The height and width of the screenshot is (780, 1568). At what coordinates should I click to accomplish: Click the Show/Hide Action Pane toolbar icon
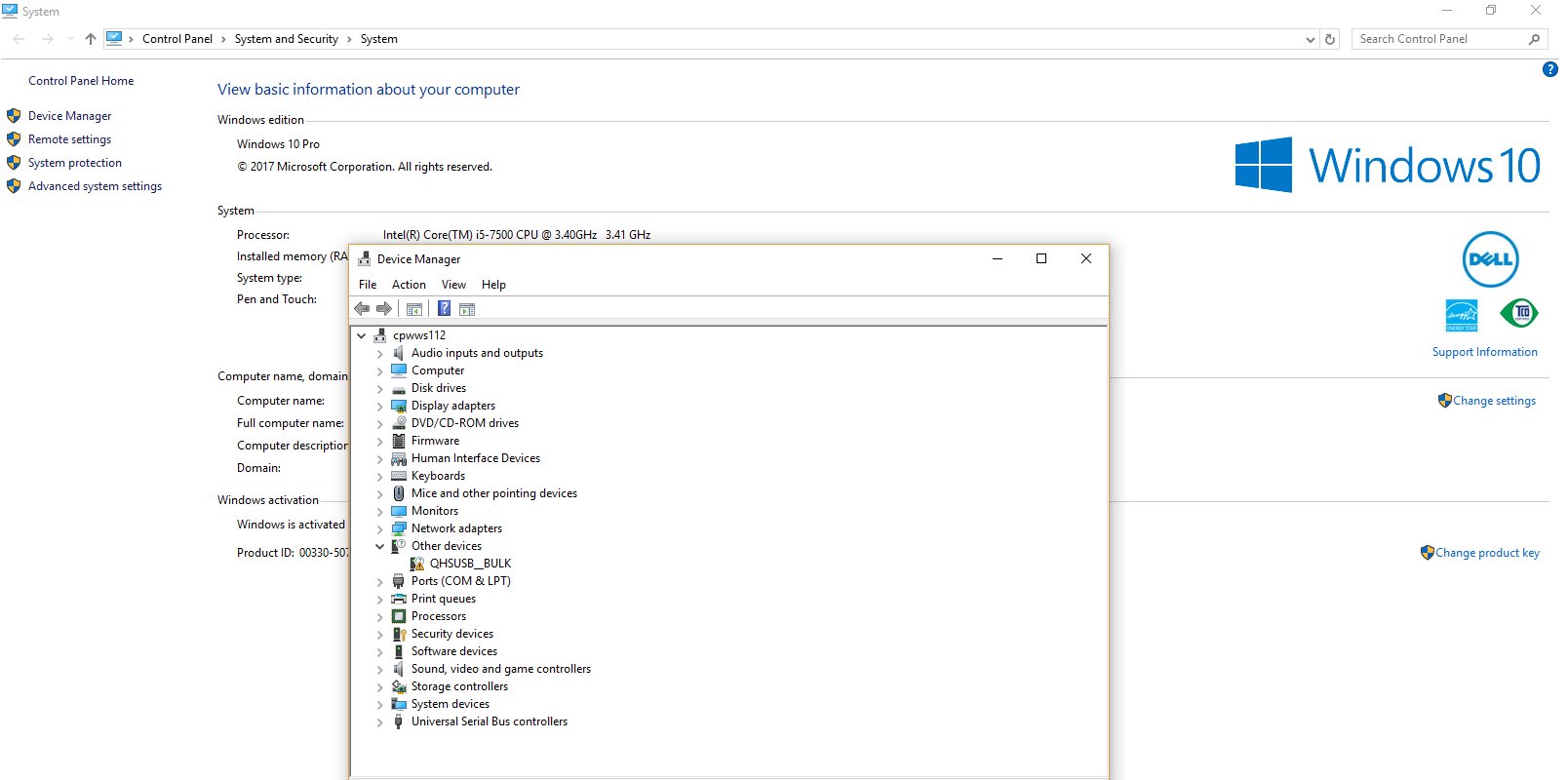(467, 309)
